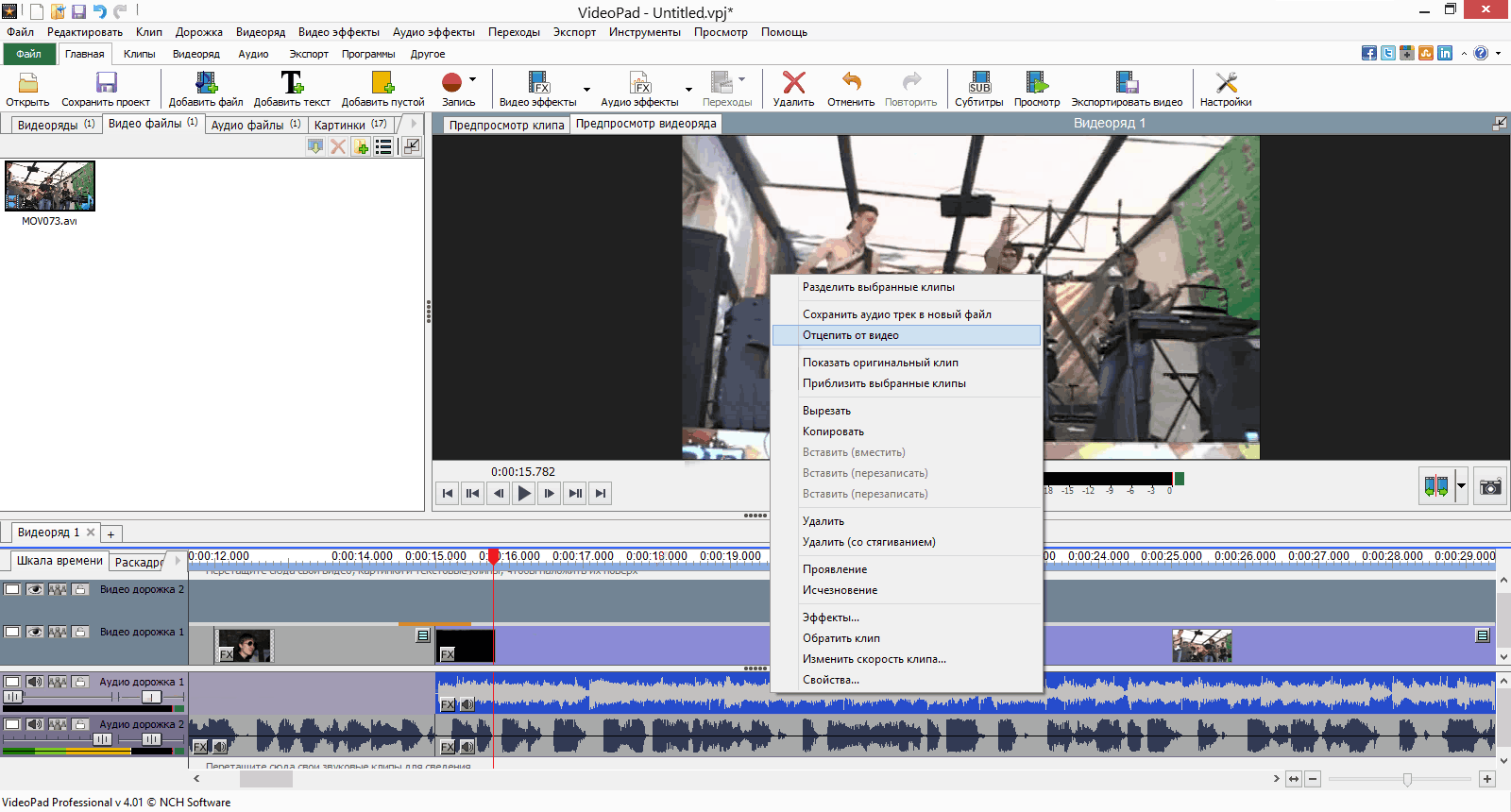Screen dimensions: 1511x812
Task: Select the Аудио файлы tab
Action: pyautogui.click(x=256, y=125)
